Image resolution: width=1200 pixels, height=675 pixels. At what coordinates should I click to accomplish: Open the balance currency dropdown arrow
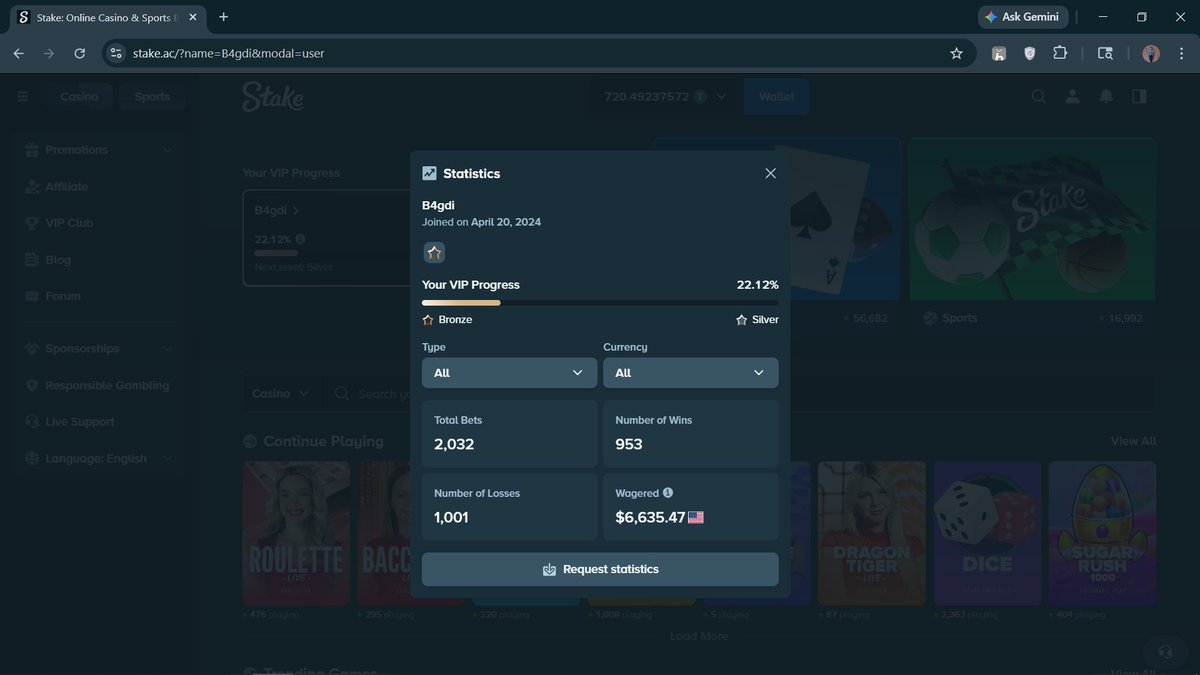(x=721, y=97)
